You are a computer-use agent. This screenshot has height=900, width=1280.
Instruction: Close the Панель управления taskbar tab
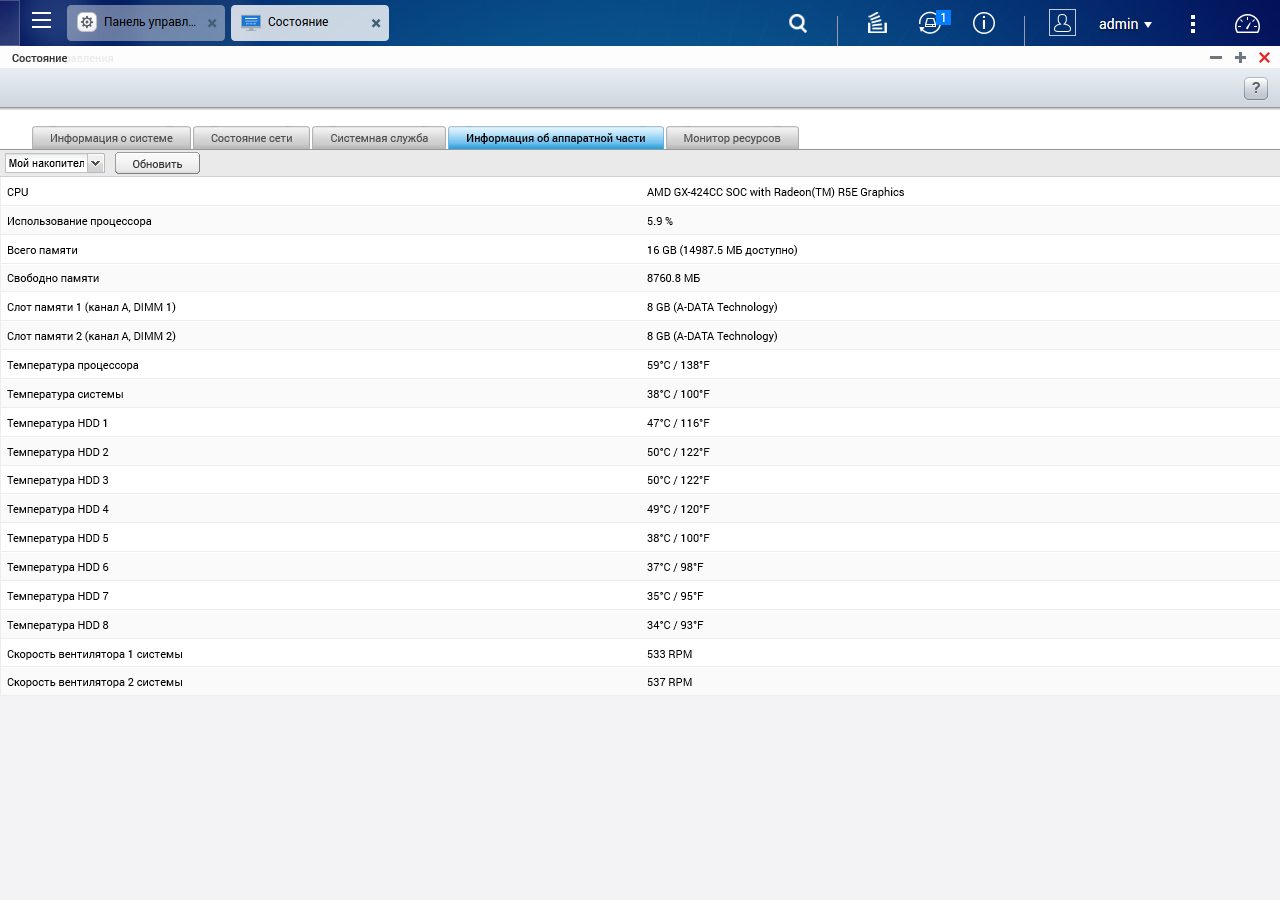tap(212, 23)
